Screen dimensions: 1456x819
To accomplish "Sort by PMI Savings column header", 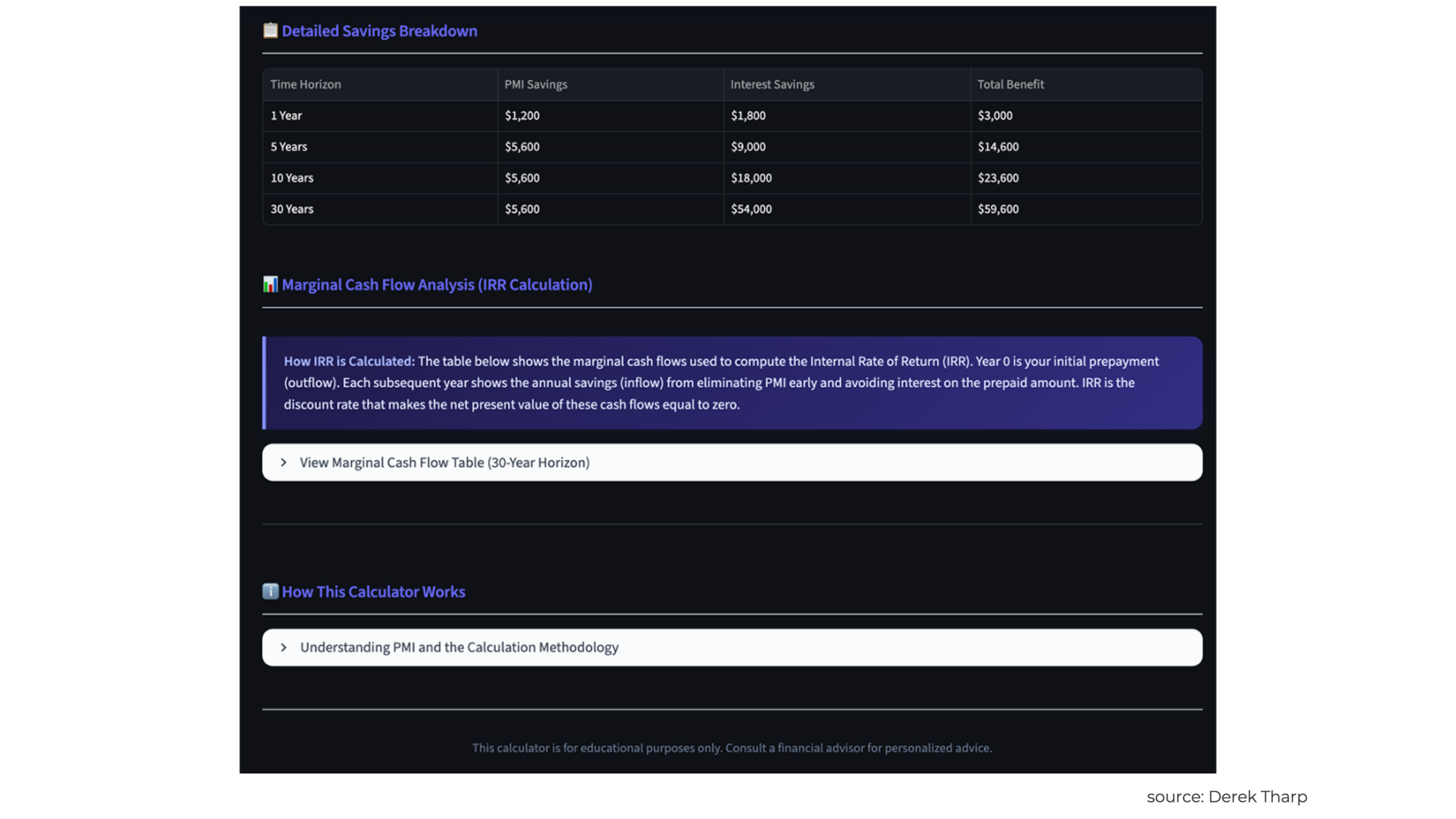I will [x=535, y=84].
